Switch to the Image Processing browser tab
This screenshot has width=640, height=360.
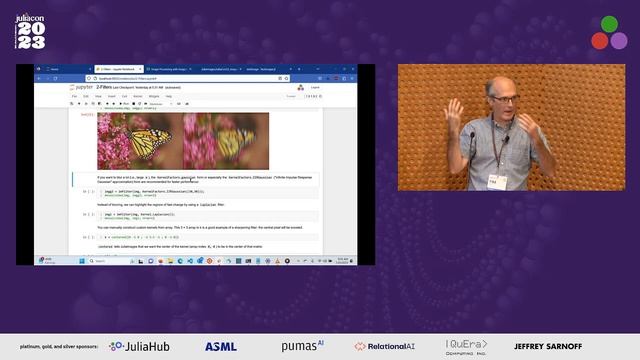169,69
